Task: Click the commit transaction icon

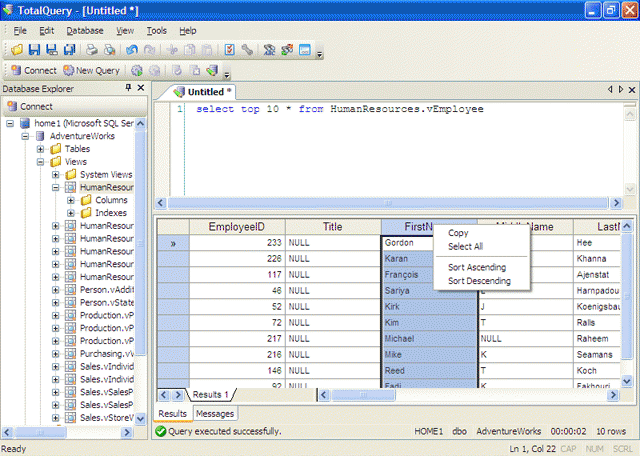Action: coord(177,71)
